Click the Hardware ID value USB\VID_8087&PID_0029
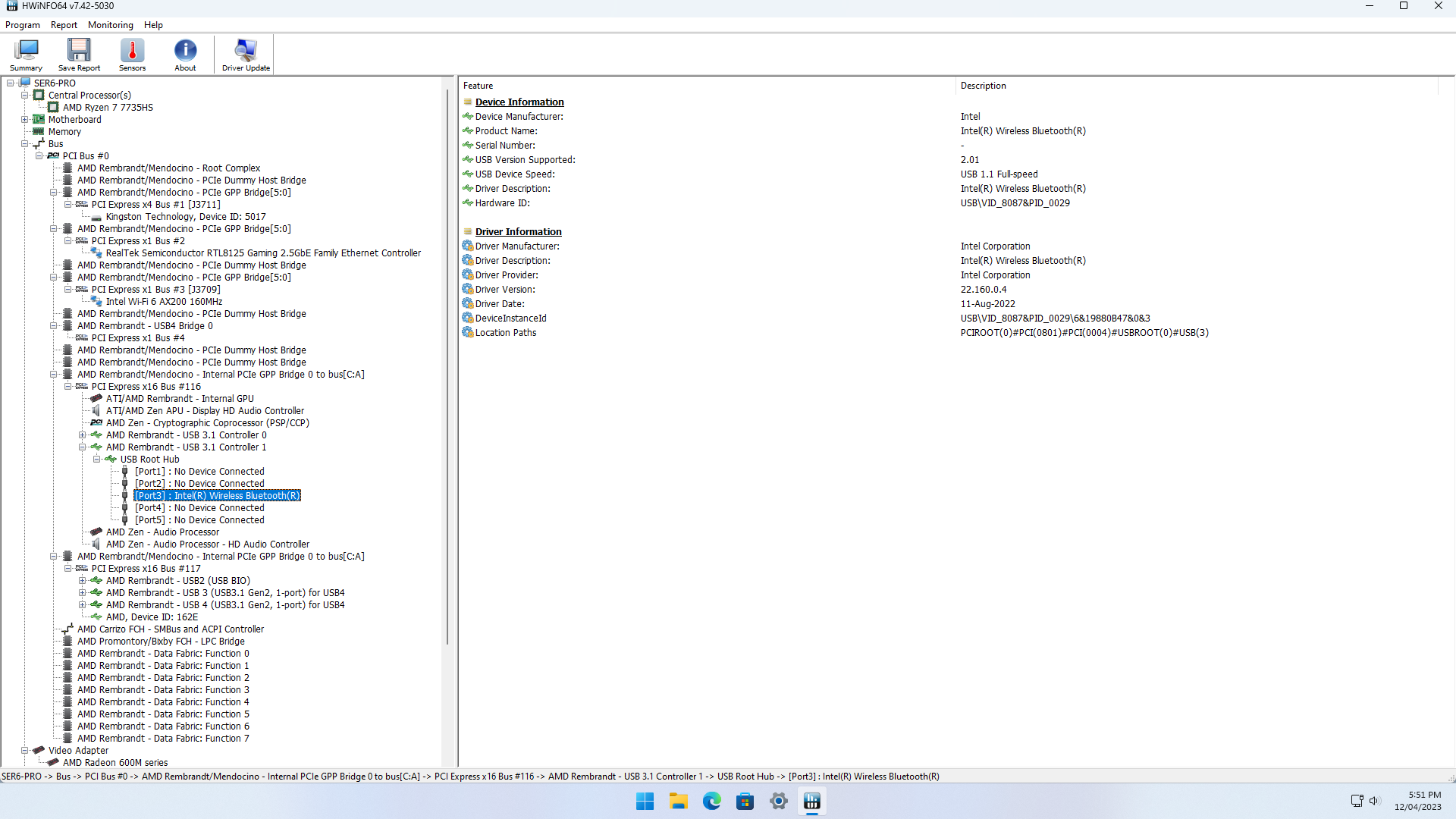1456x819 pixels. pos(1015,202)
